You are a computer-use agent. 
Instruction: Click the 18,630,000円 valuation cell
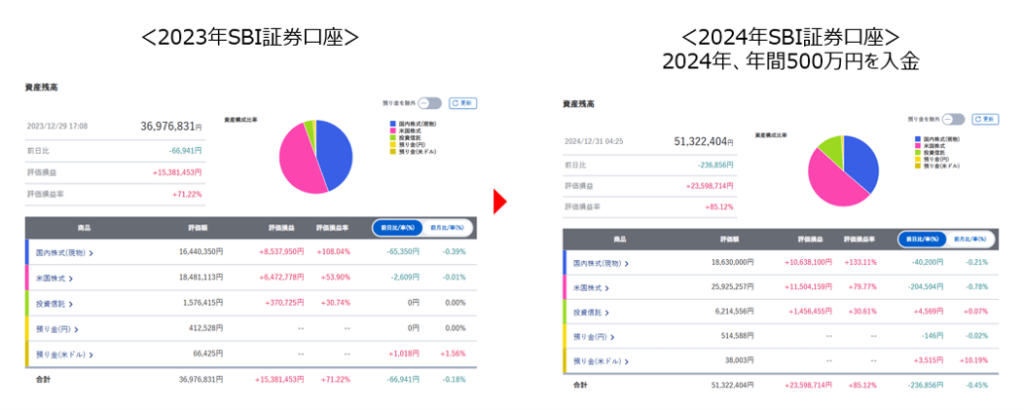[x=731, y=262]
